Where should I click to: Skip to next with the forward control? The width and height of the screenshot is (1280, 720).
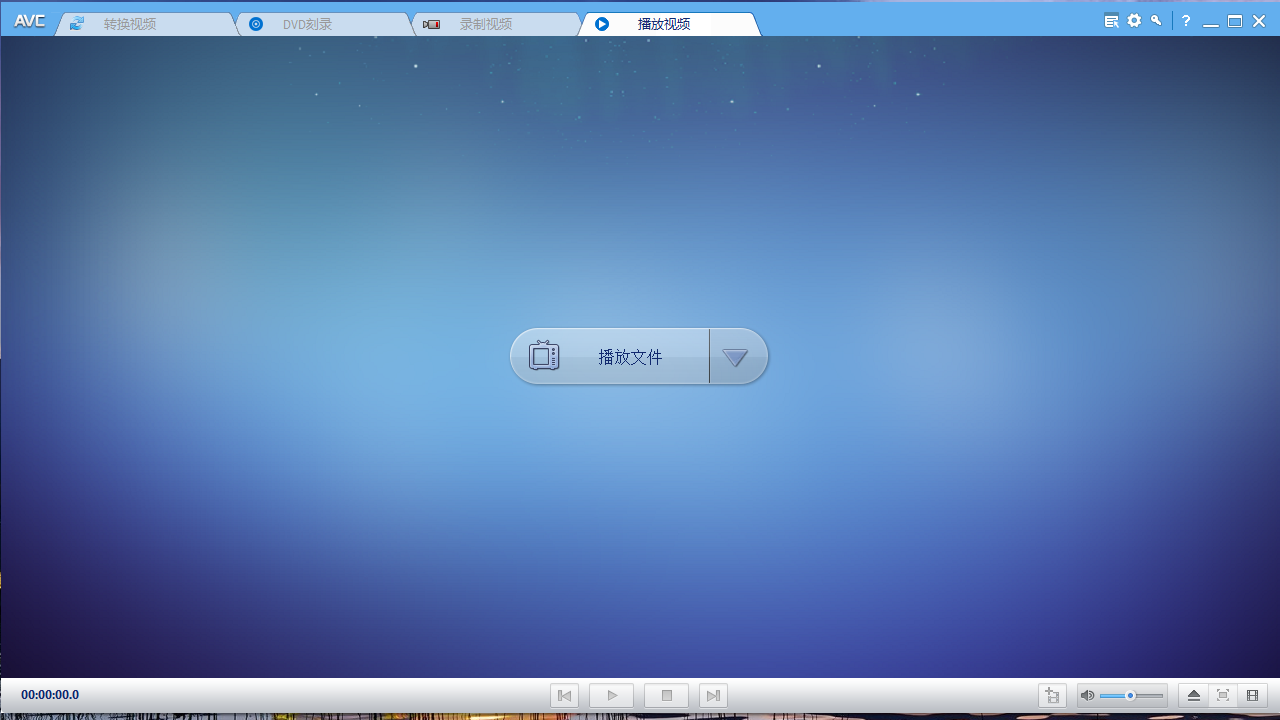(x=712, y=694)
